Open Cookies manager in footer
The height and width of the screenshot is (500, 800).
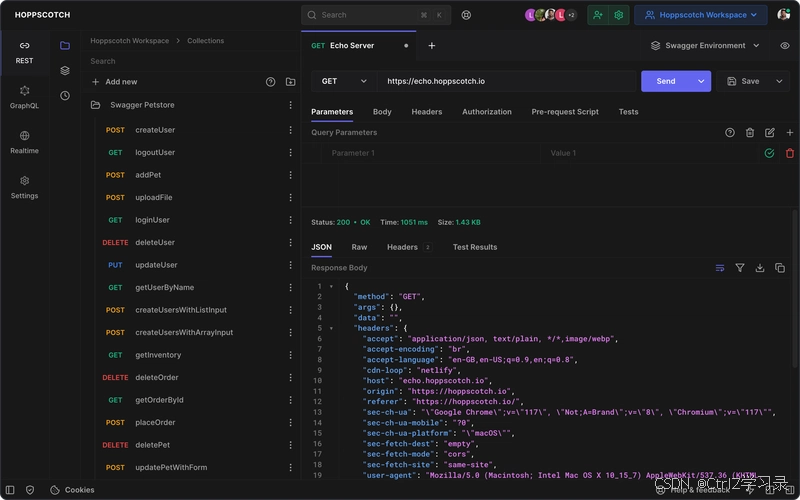point(72,490)
